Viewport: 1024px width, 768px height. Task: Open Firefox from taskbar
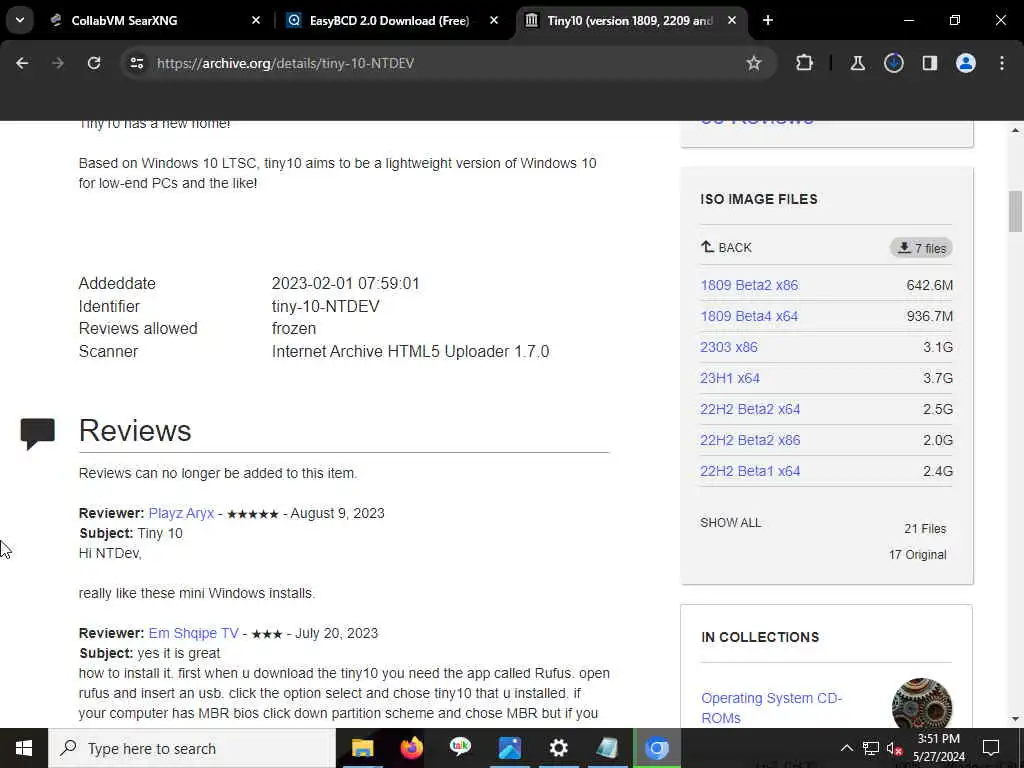click(411, 748)
